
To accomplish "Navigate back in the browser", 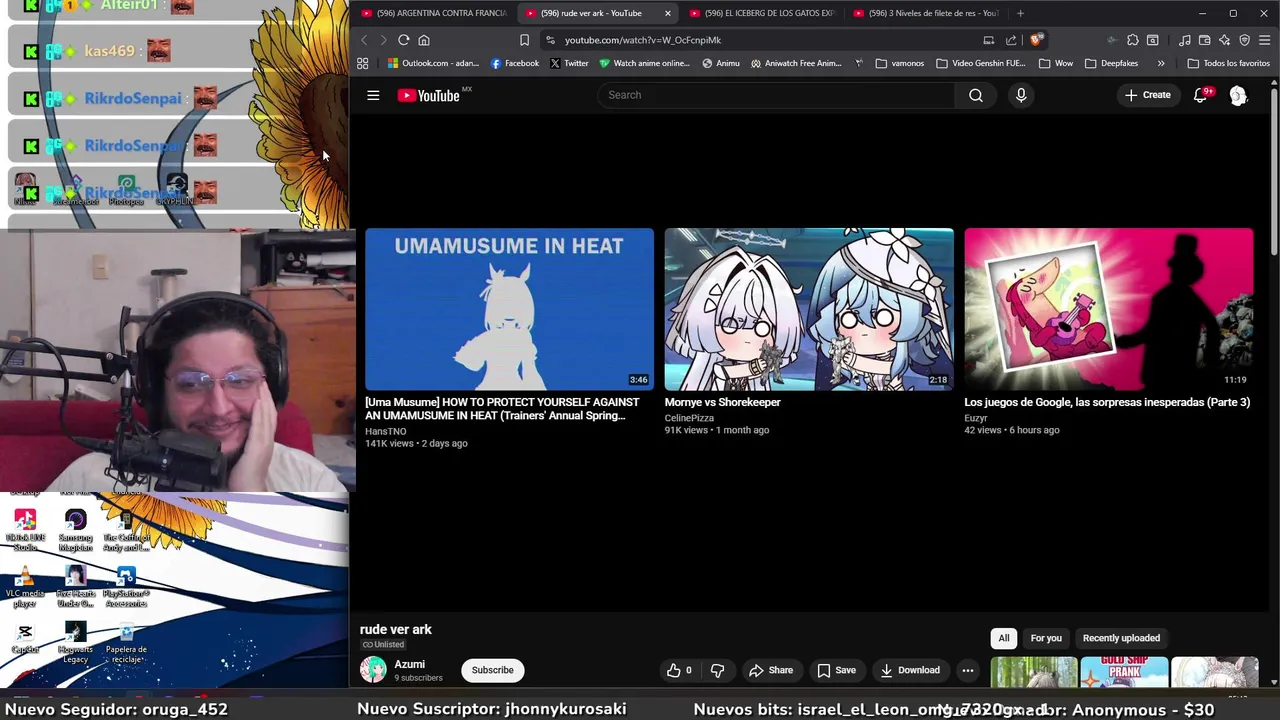I will pyautogui.click(x=364, y=40).
